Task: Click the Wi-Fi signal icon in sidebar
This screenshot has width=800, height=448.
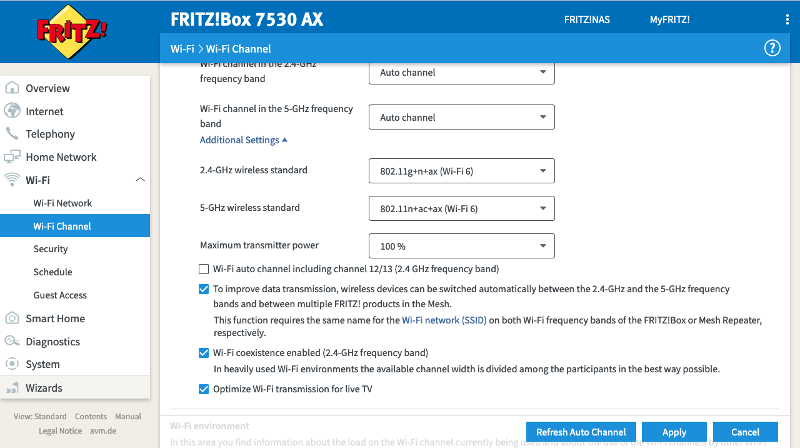Action: pyautogui.click(x=12, y=180)
